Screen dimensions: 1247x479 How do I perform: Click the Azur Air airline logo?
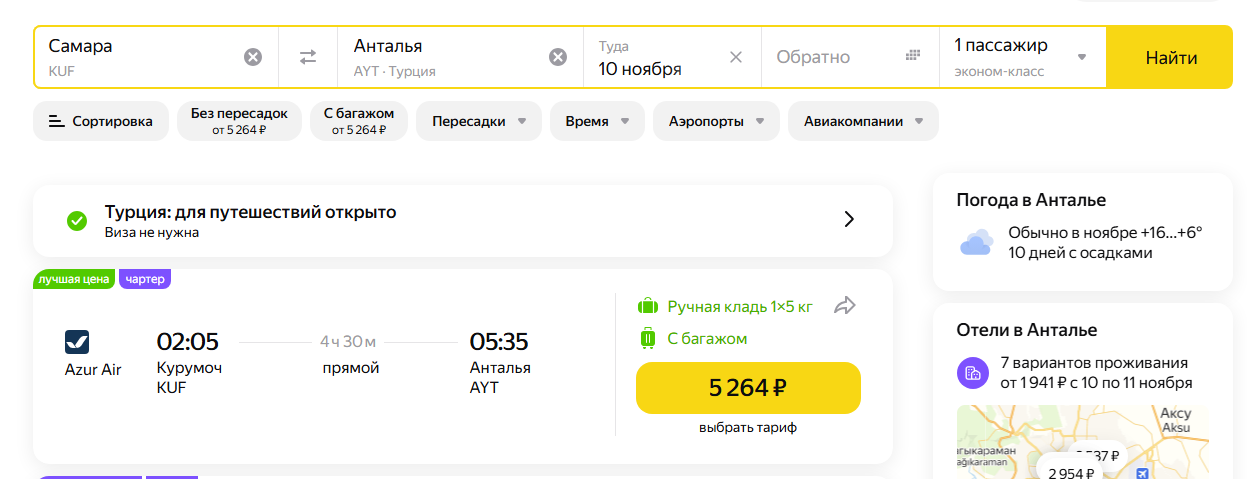click(77, 342)
